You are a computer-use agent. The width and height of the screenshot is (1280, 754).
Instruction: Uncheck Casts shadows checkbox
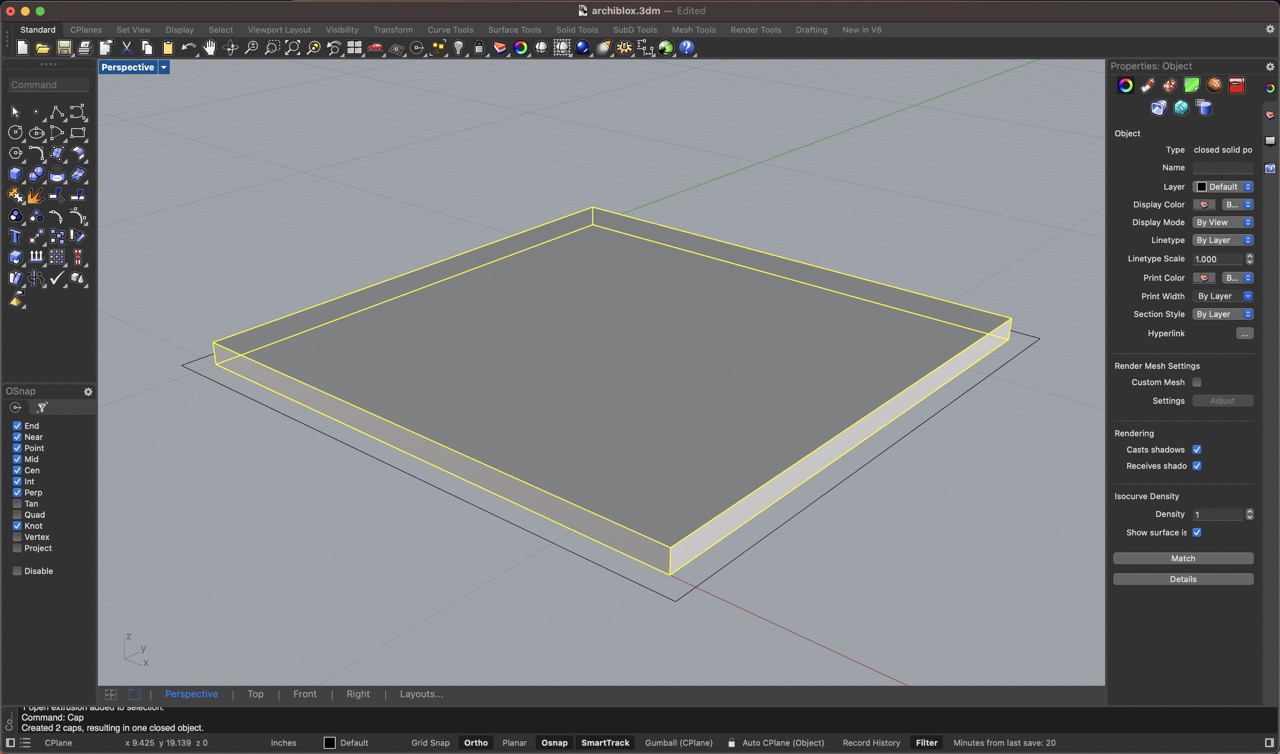pyautogui.click(x=1197, y=450)
